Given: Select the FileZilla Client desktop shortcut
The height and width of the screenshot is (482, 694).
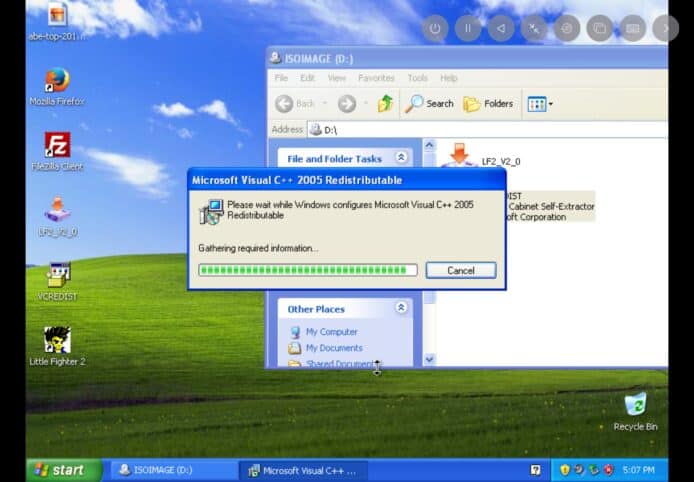Looking at the screenshot, I should [57, 146].
